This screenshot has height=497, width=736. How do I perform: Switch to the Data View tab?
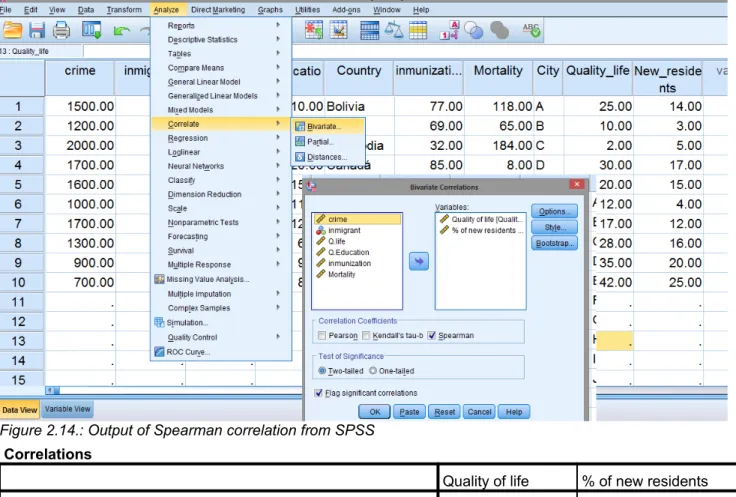coord(19,410)
